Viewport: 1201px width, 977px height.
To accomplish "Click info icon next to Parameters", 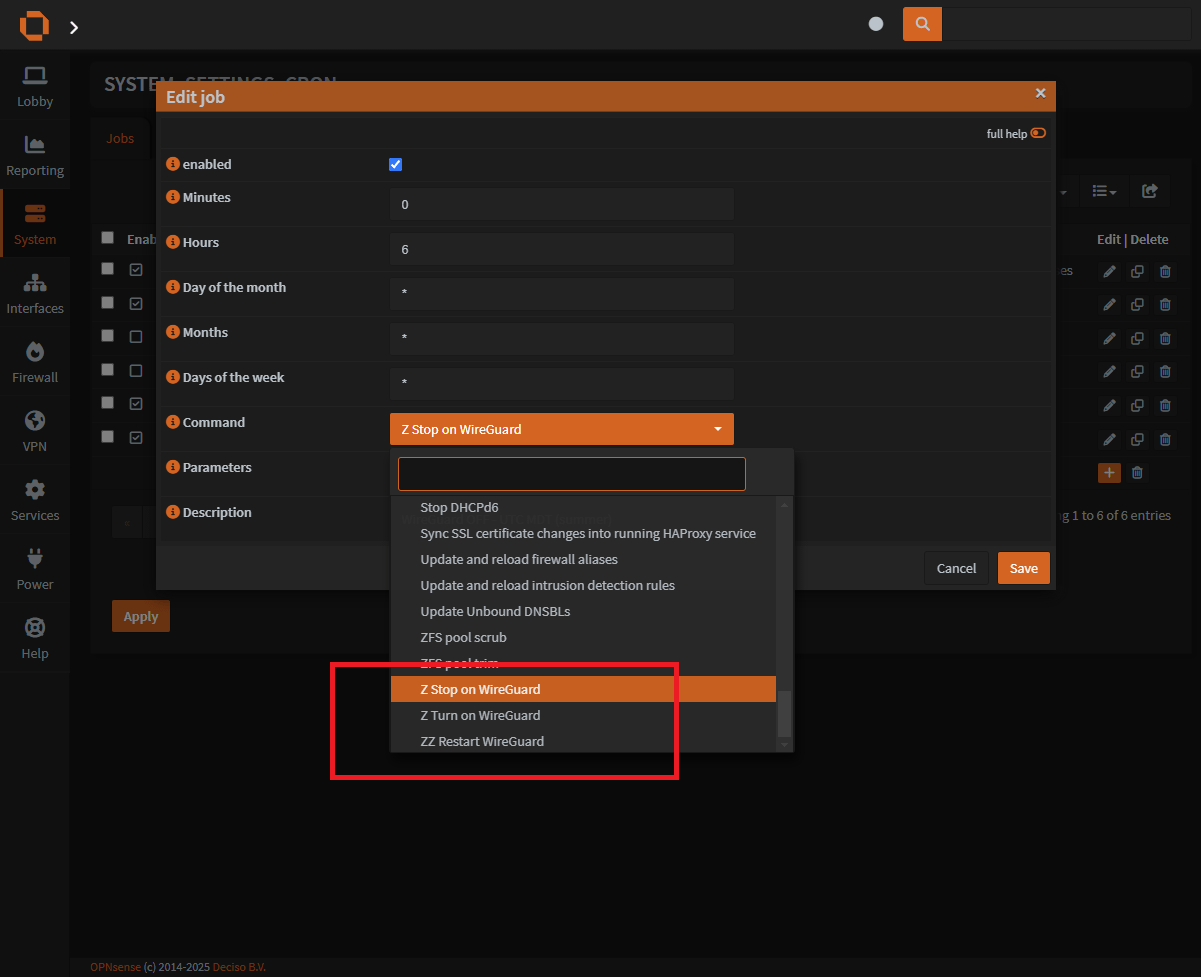I will coord(172,467).
